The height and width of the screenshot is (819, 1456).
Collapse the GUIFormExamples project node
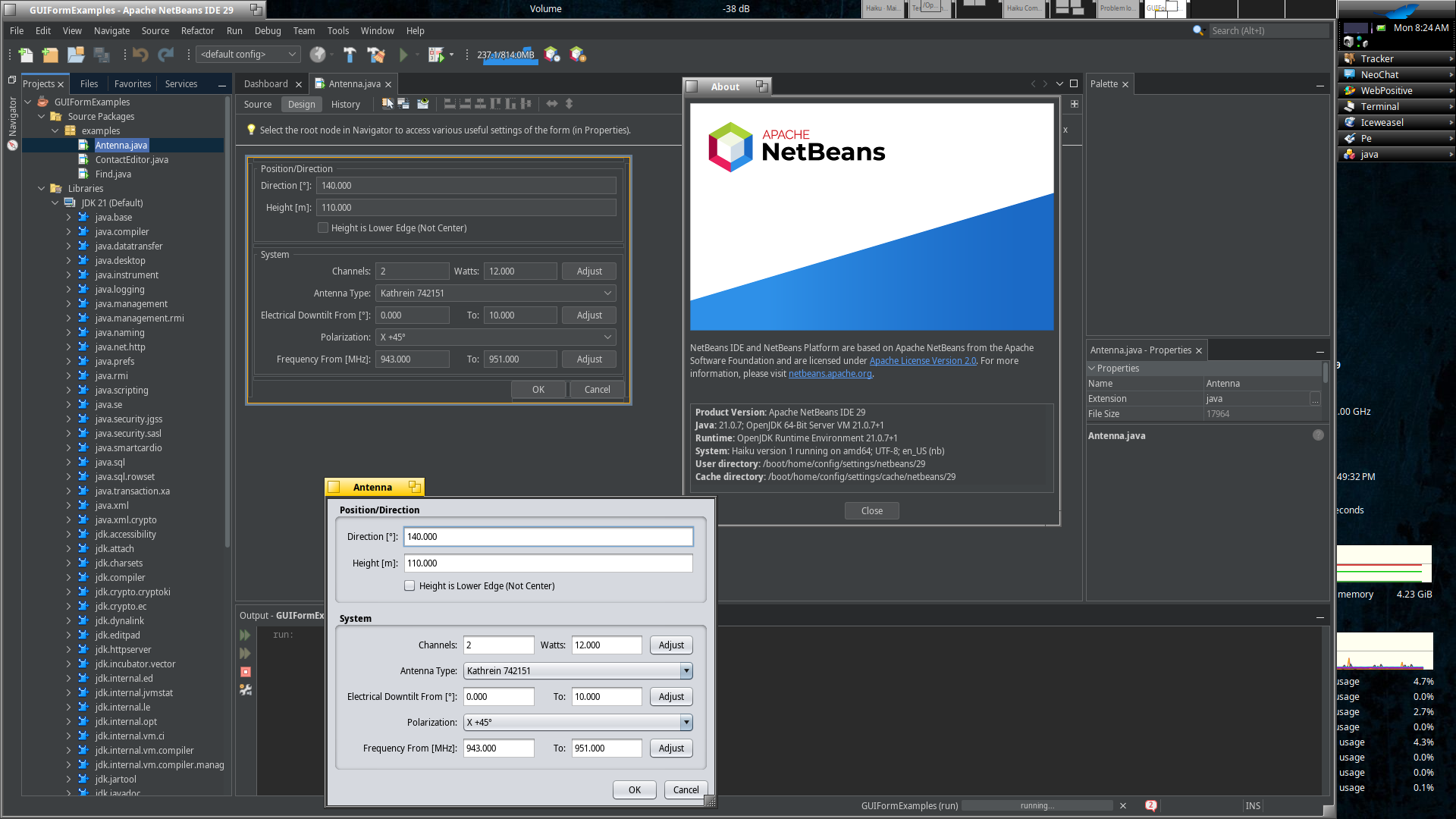[28, 102]
